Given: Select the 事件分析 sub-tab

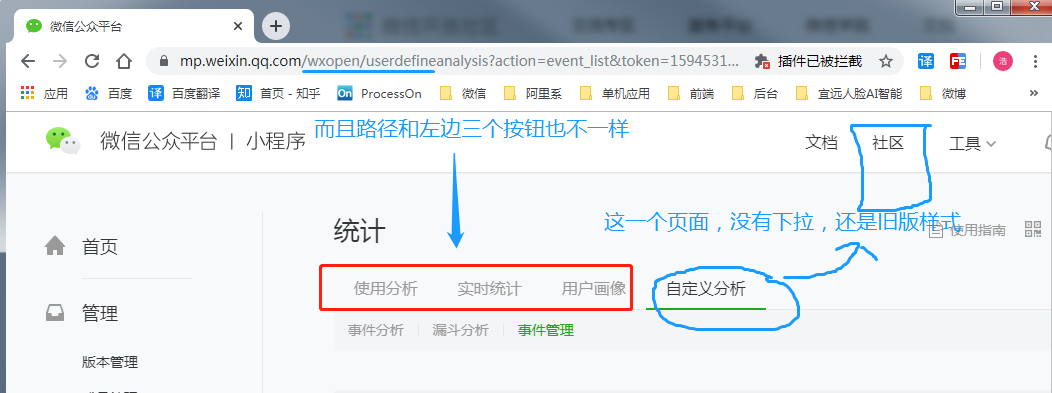Looking at the screenshot, I should point(376,330).
